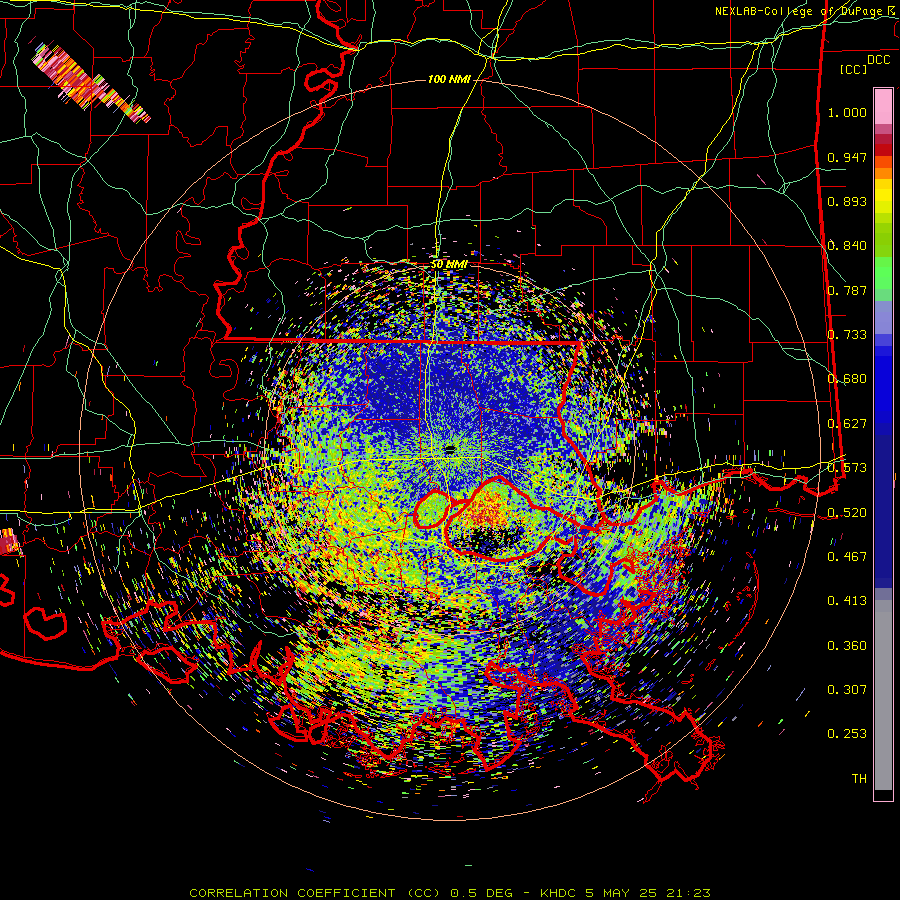Click the 100 NMI range ring label
Image resolution: width=900 pixels, height=900 pixels.
[x=449, y=79]
